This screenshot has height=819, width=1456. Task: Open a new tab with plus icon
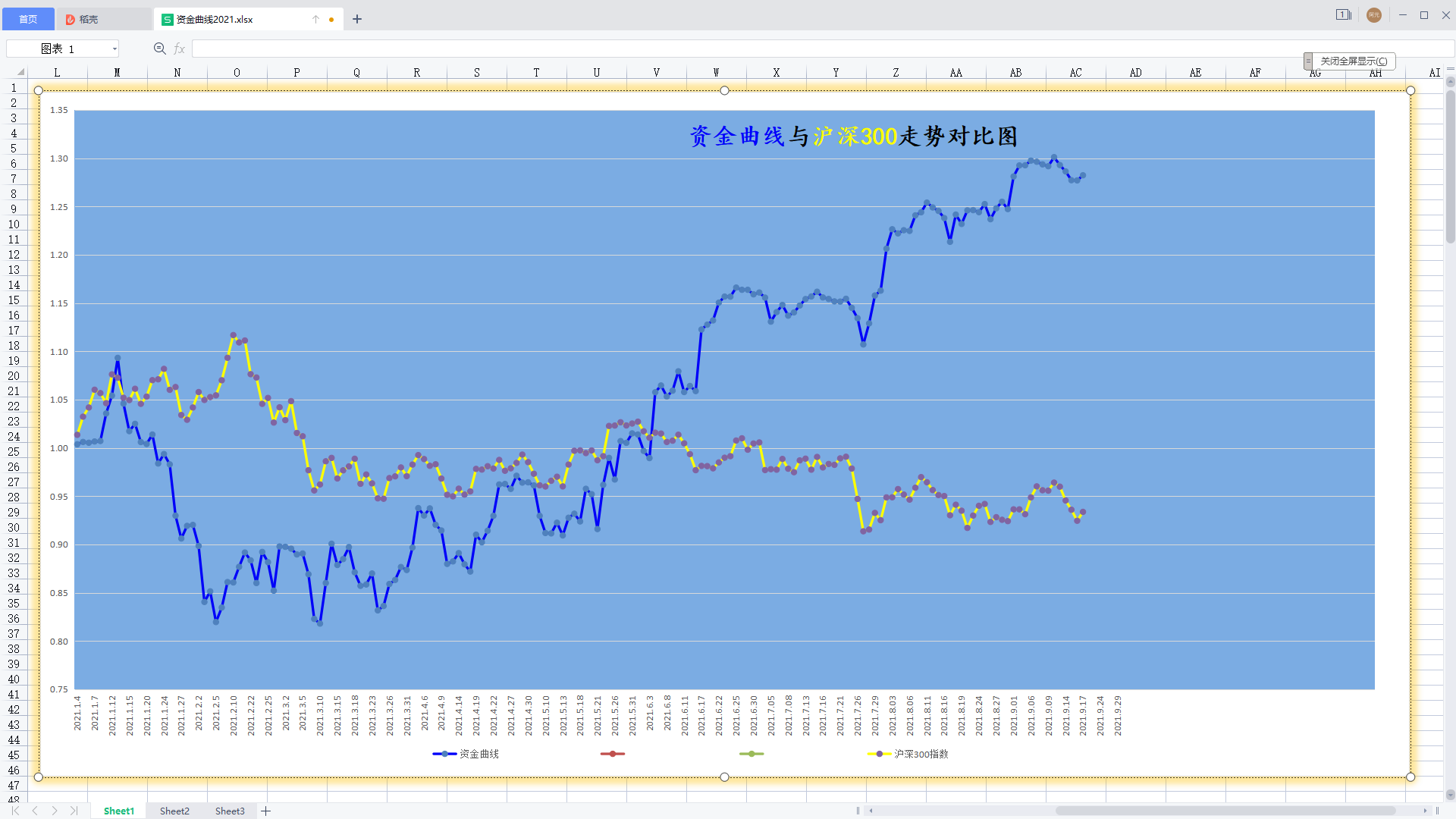point(357,19)
